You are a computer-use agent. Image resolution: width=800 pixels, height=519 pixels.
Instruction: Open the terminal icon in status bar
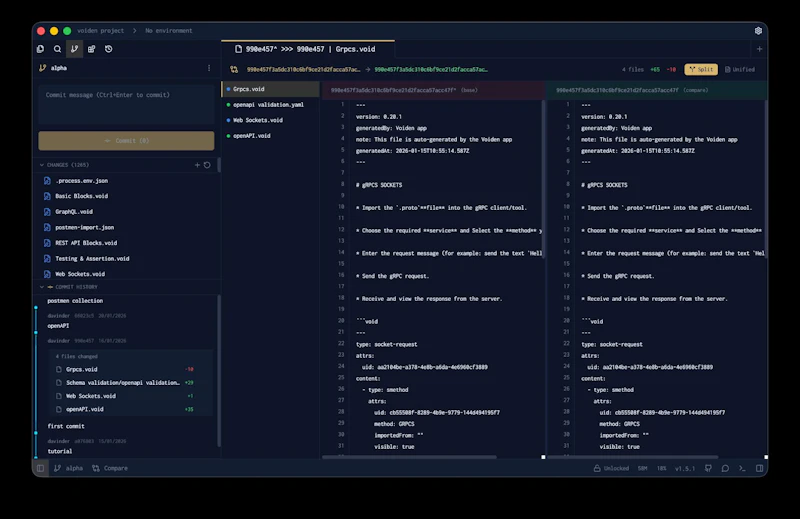coord(742,468)
